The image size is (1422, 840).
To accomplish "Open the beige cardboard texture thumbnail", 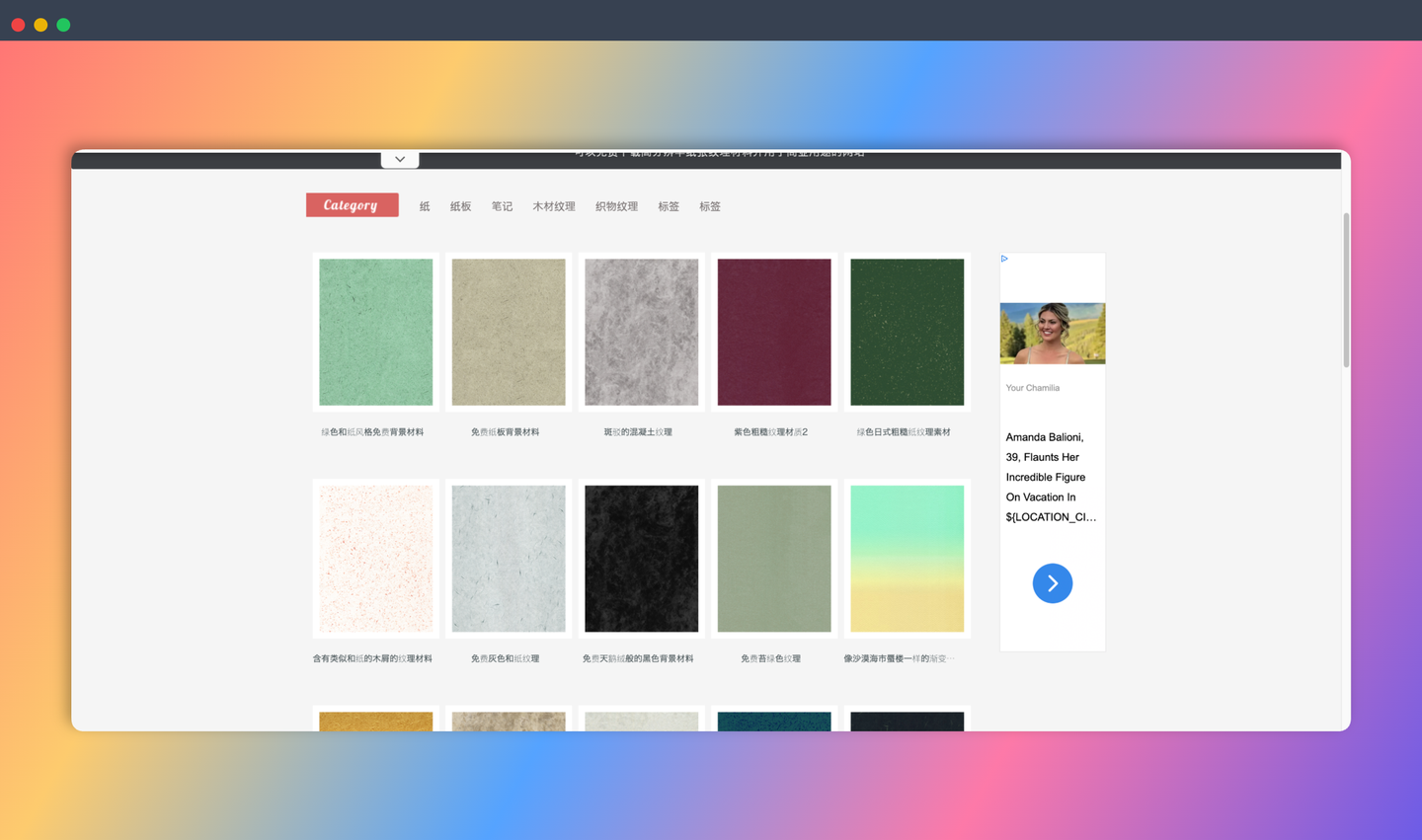I will coord(509,332).
